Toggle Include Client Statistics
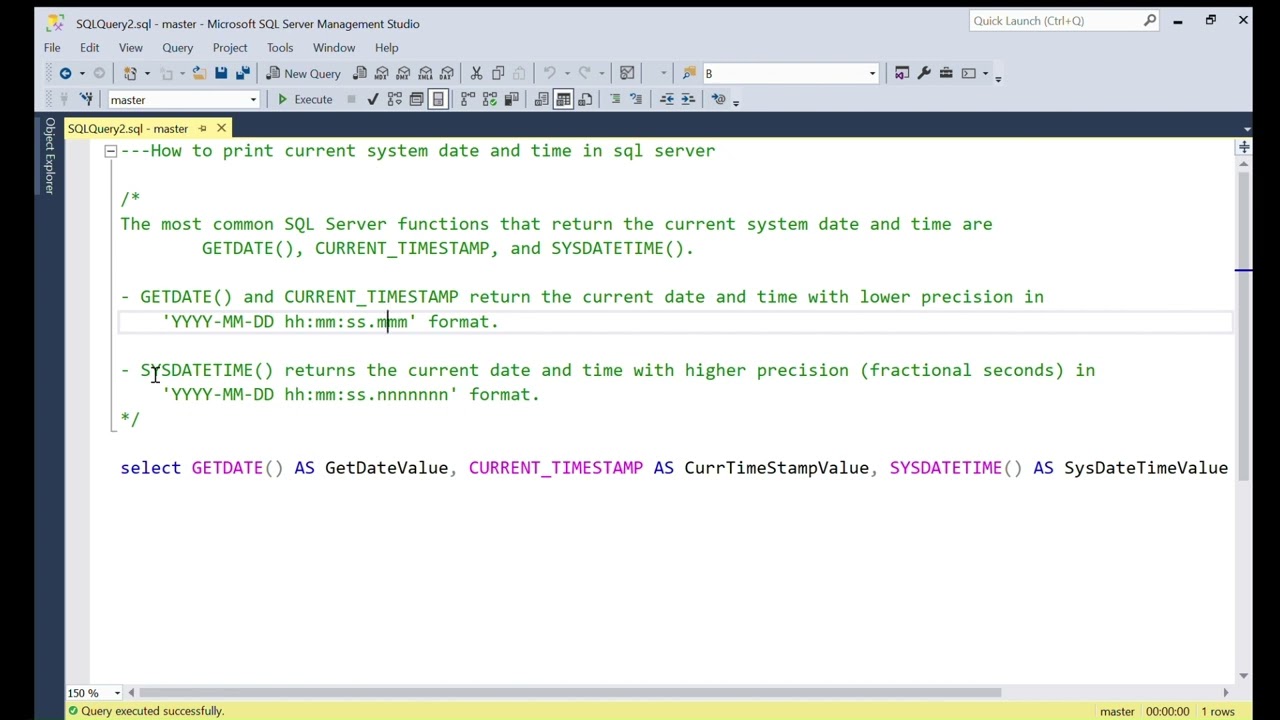This screenshot has height=720, width=1280. (x=511, y=99)
